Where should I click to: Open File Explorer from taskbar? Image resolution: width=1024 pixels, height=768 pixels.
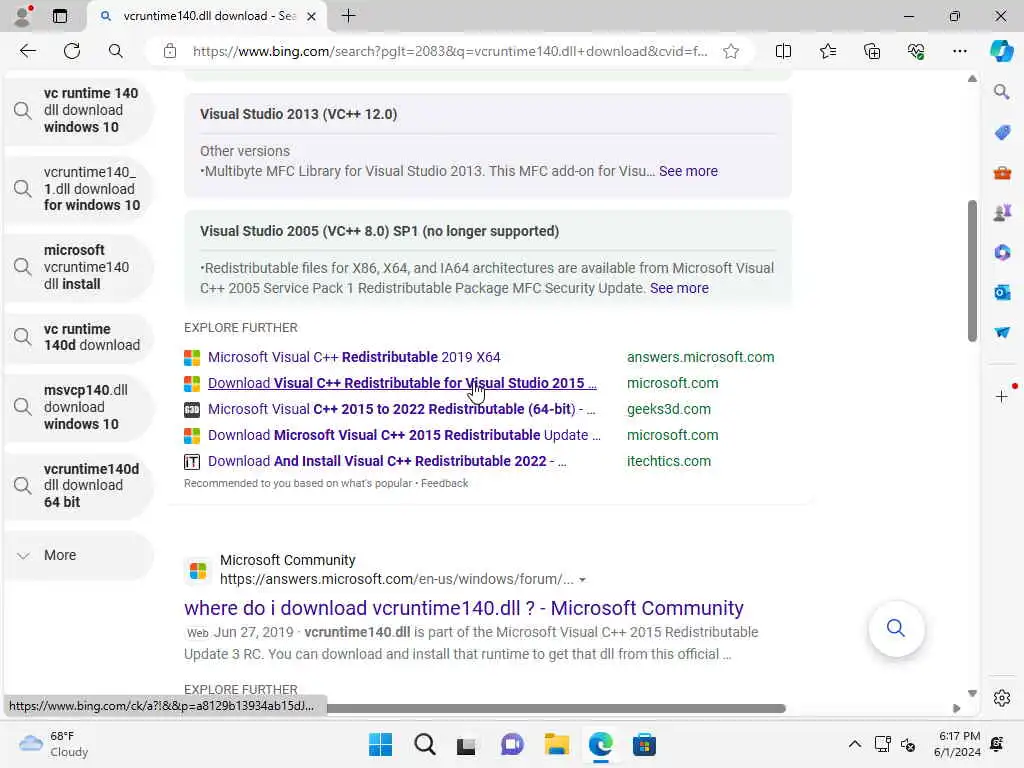pyautogui.click(x=556, y=744)
